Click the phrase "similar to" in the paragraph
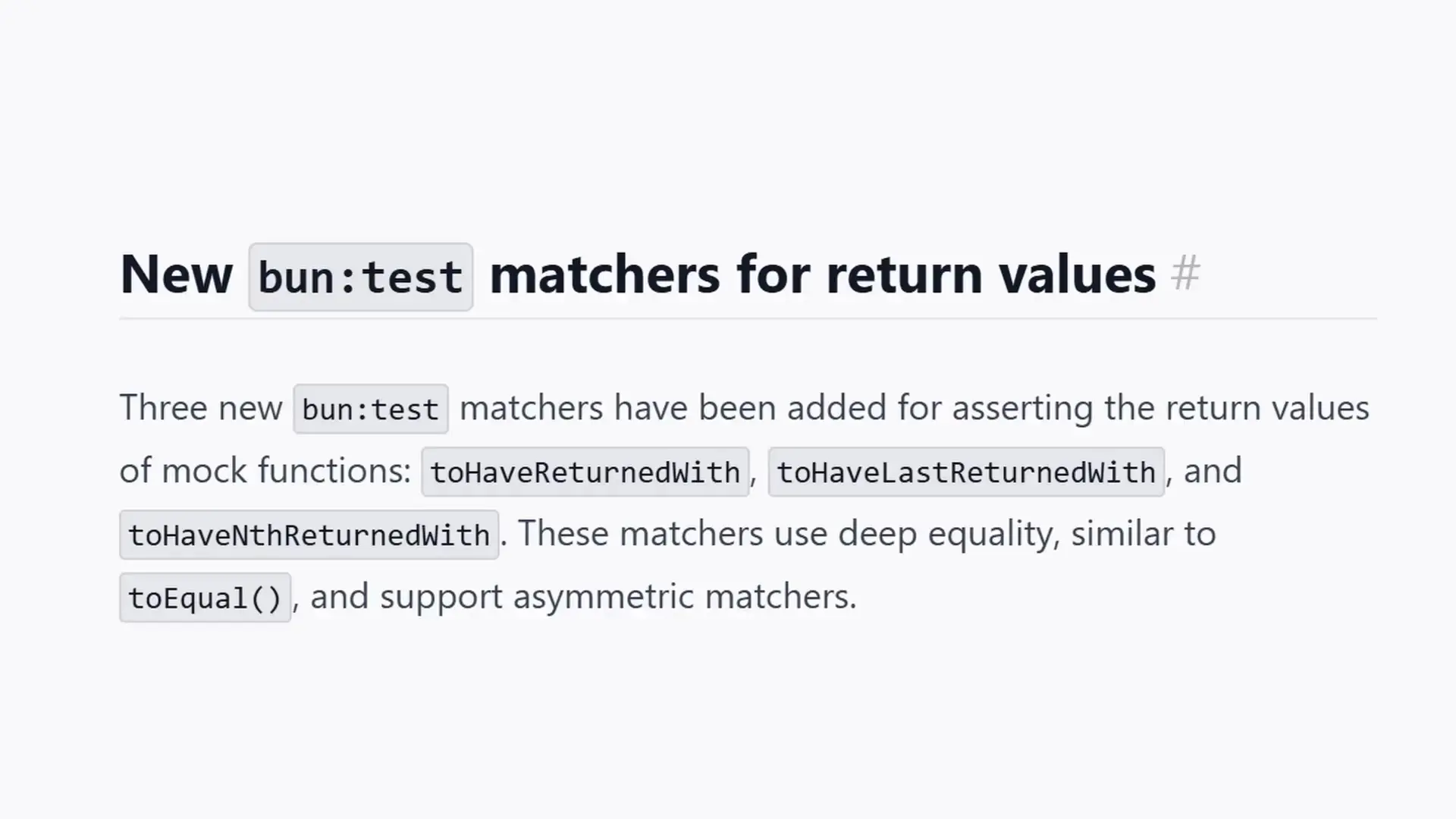 1144,534
